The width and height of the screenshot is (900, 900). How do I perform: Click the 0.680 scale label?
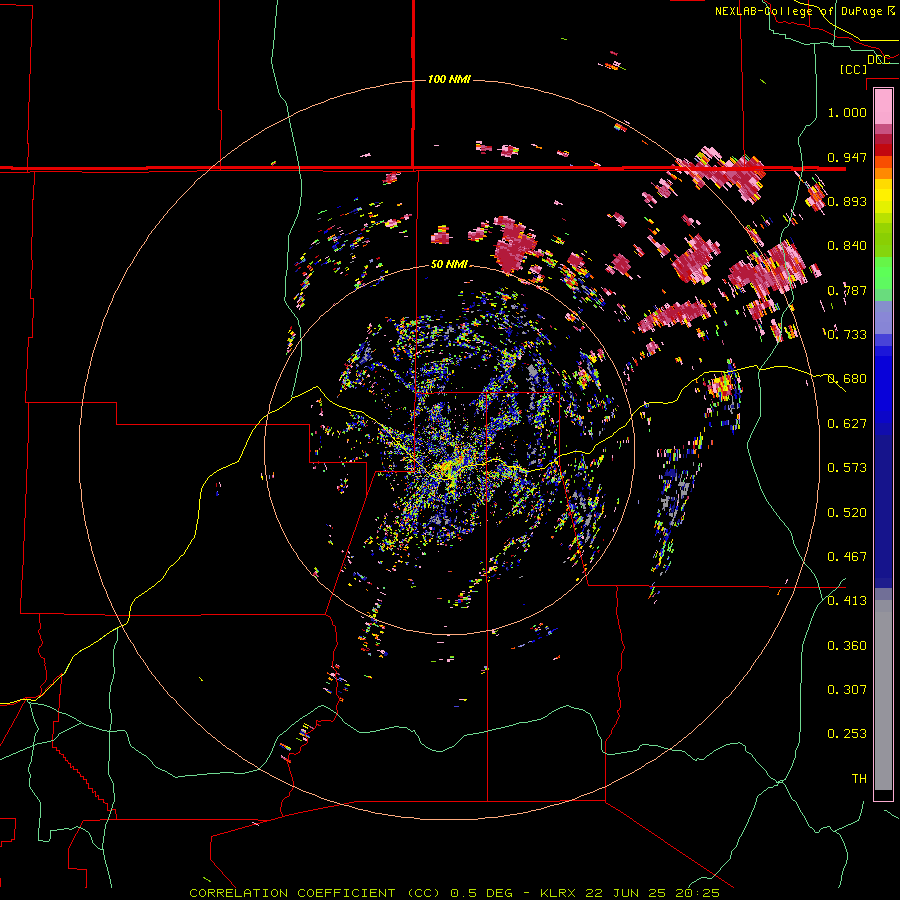[x=847, y=379]
